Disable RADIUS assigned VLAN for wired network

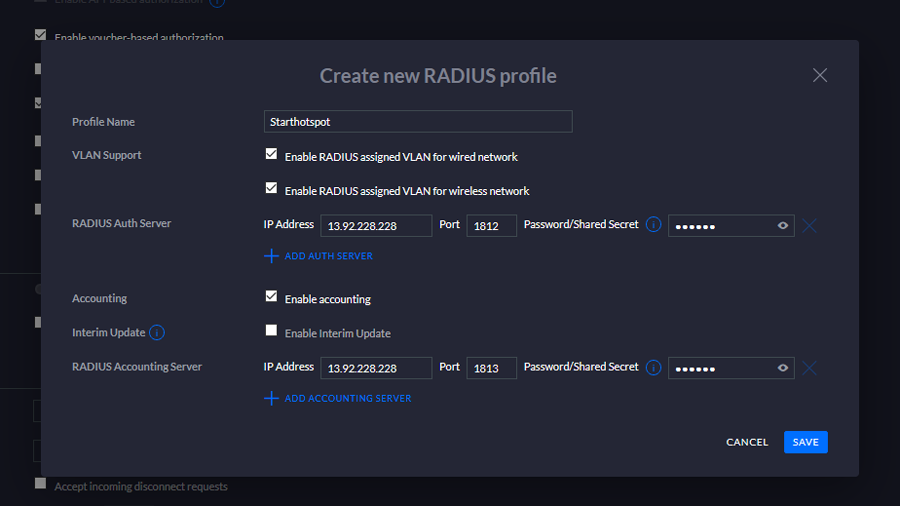(x=271, y=155)
